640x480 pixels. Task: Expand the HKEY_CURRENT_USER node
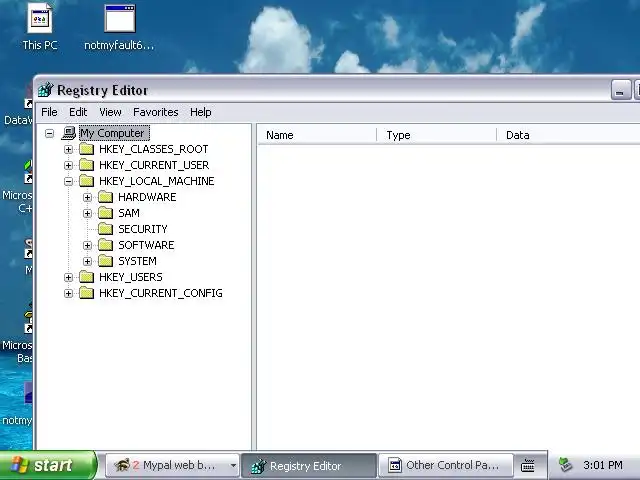pos(69,165)
